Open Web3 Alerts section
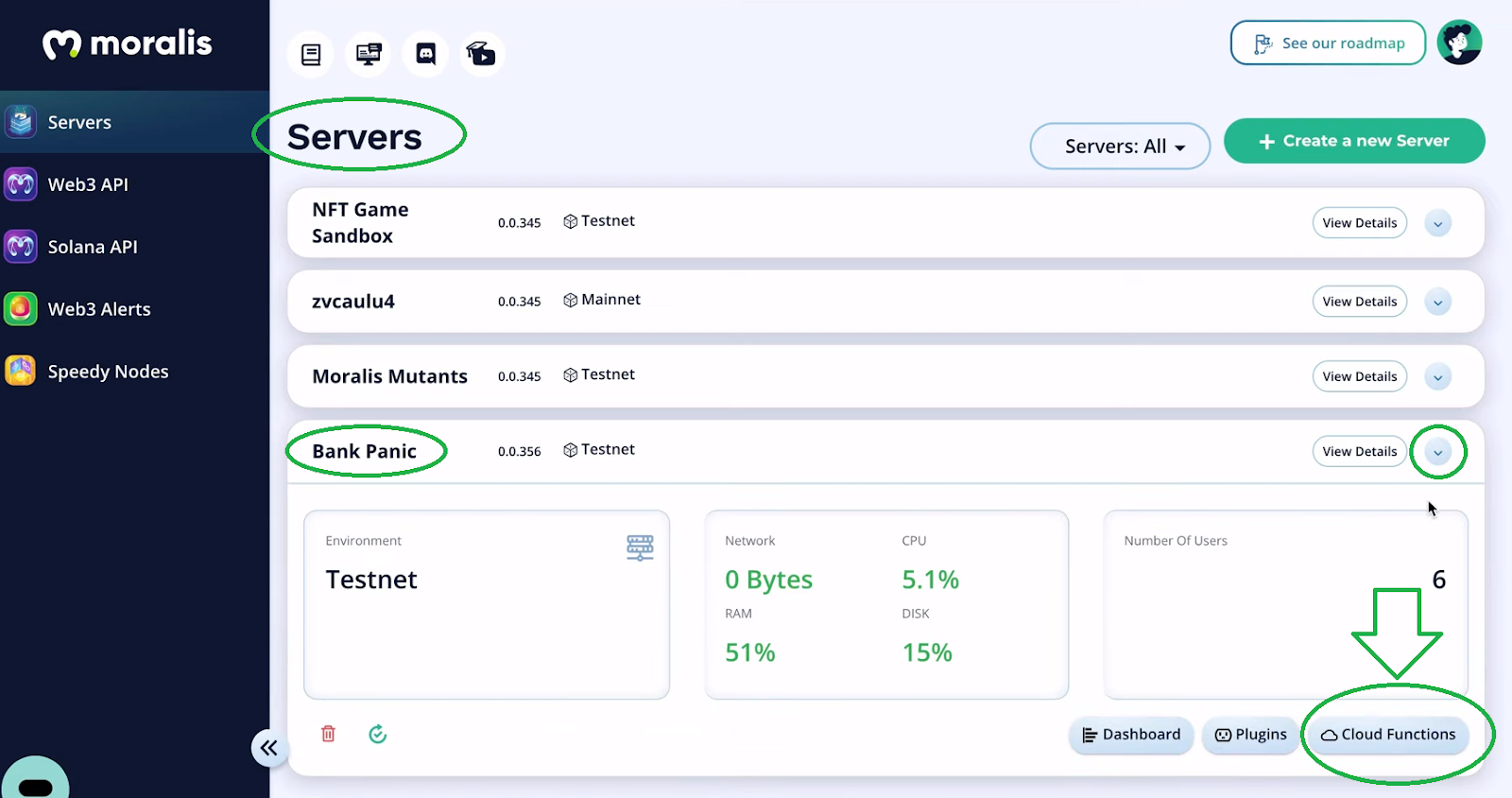The height and width of the screenshot is (798, 1512). [x=134, y=309]
